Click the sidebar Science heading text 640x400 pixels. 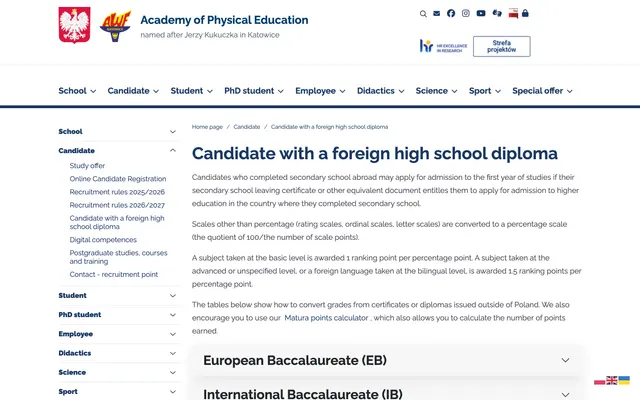click(x=72, y=372)
